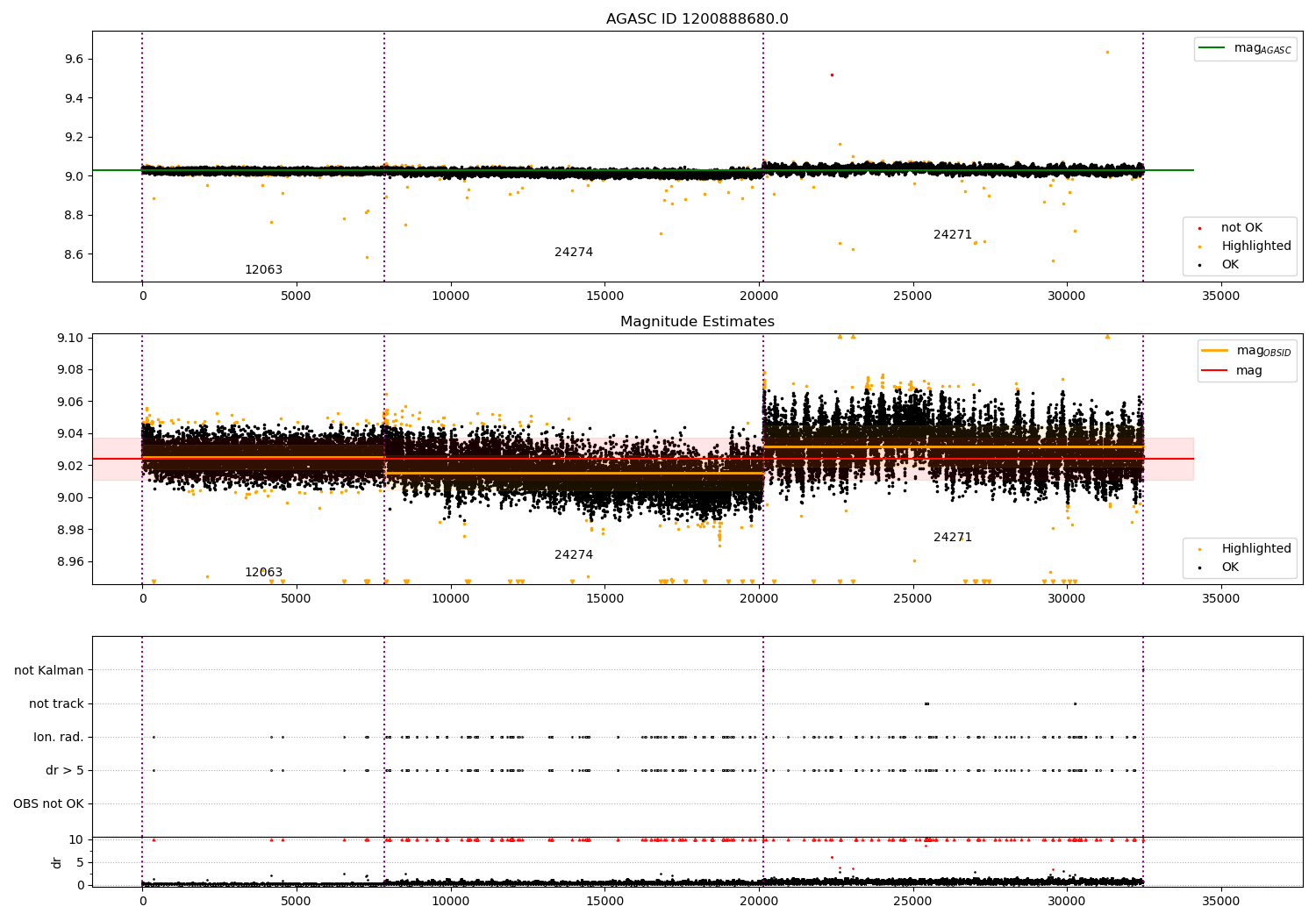Image resolution: width=1316 pixels, height=921 pixels.
Task: Click the 'Ion. rad.' row label
Action: 59,737
